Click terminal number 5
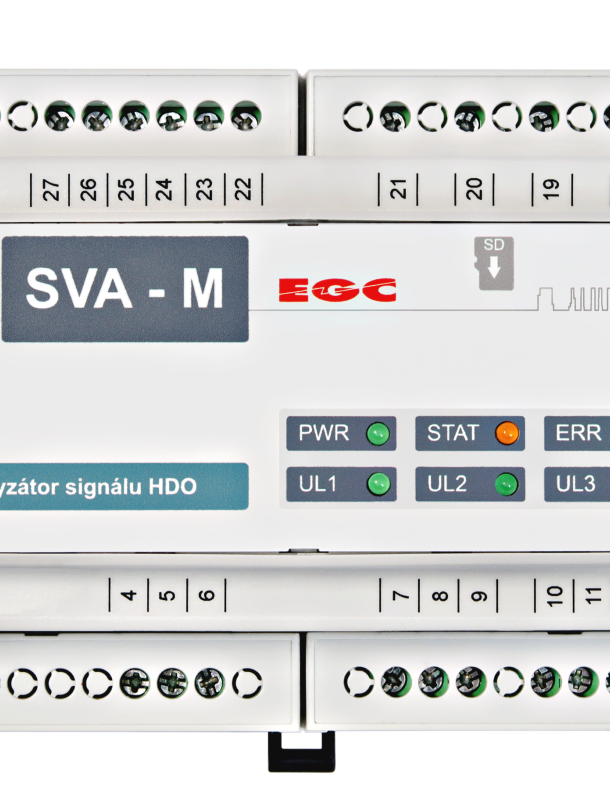The height and width of the screenshot is (800, 610). (167, 595)
